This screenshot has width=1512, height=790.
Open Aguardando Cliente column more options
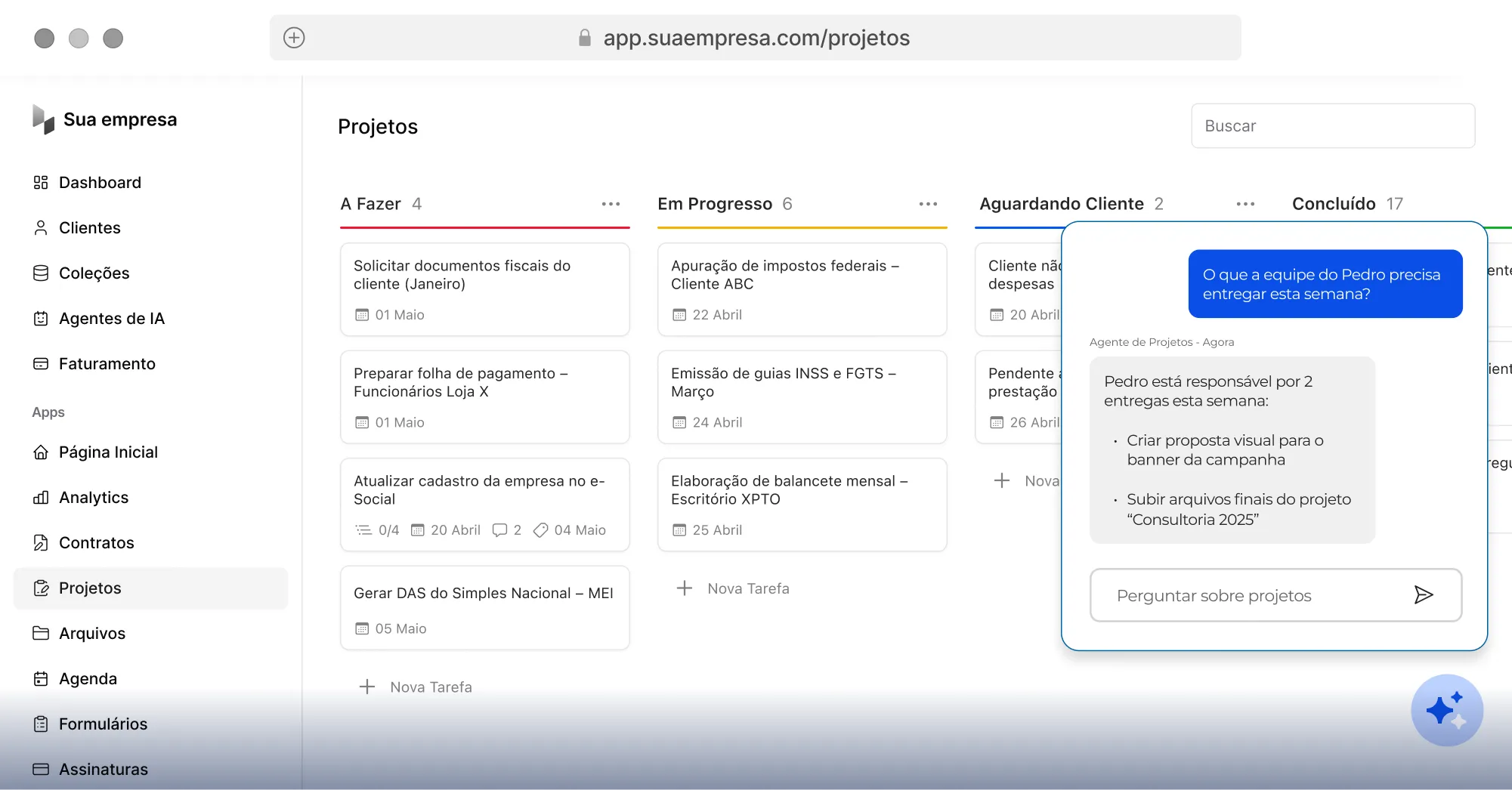click(x=1245, y=204)
